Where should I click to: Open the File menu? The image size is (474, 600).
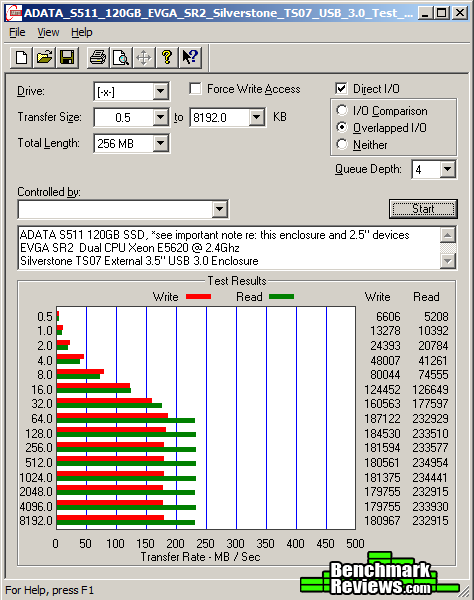point(17,33)
